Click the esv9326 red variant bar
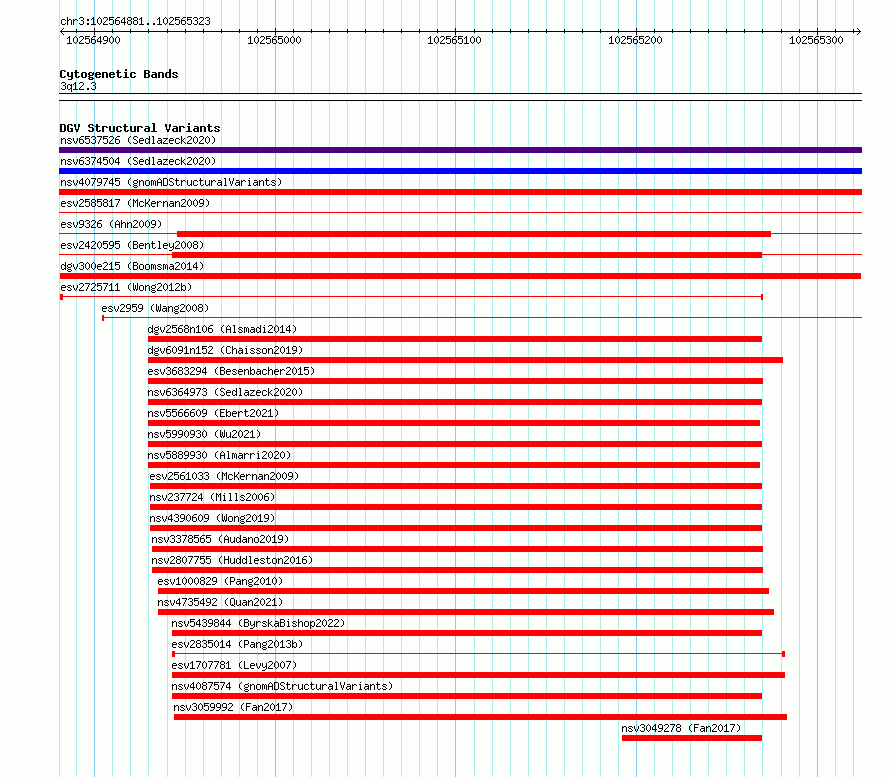Screen dimensions: 890x777 pos(474,234)
